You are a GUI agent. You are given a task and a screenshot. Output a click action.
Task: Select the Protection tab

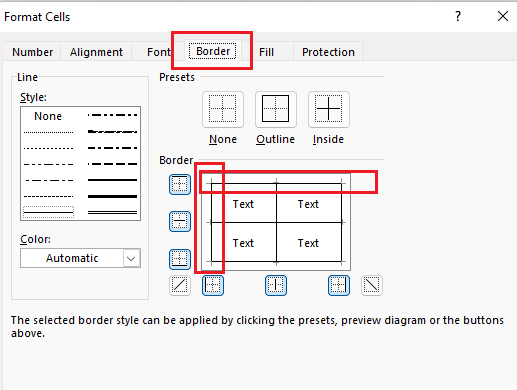[328, 52]
